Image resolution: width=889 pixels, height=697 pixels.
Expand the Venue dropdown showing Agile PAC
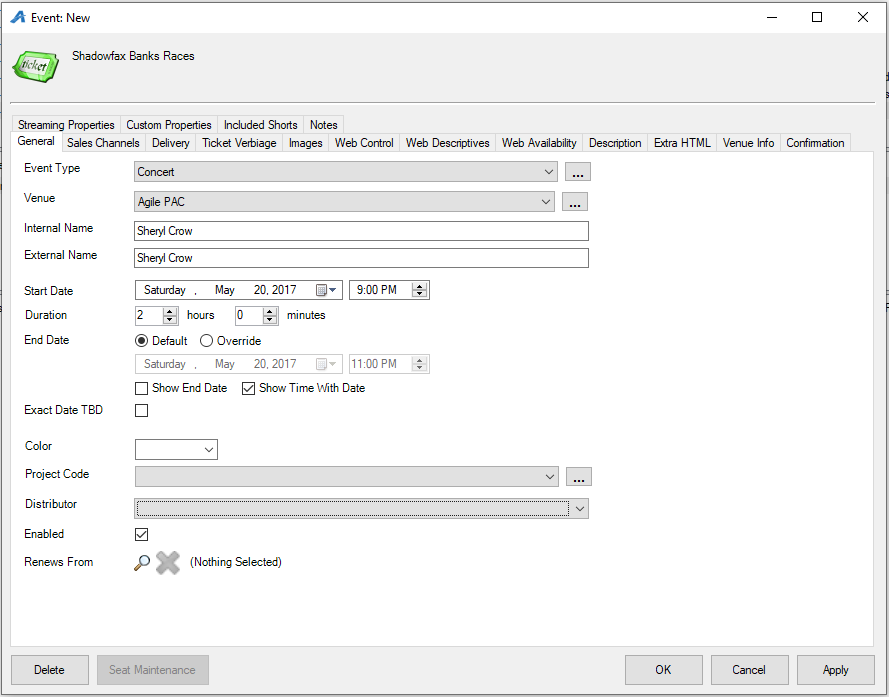coord(545,202)
